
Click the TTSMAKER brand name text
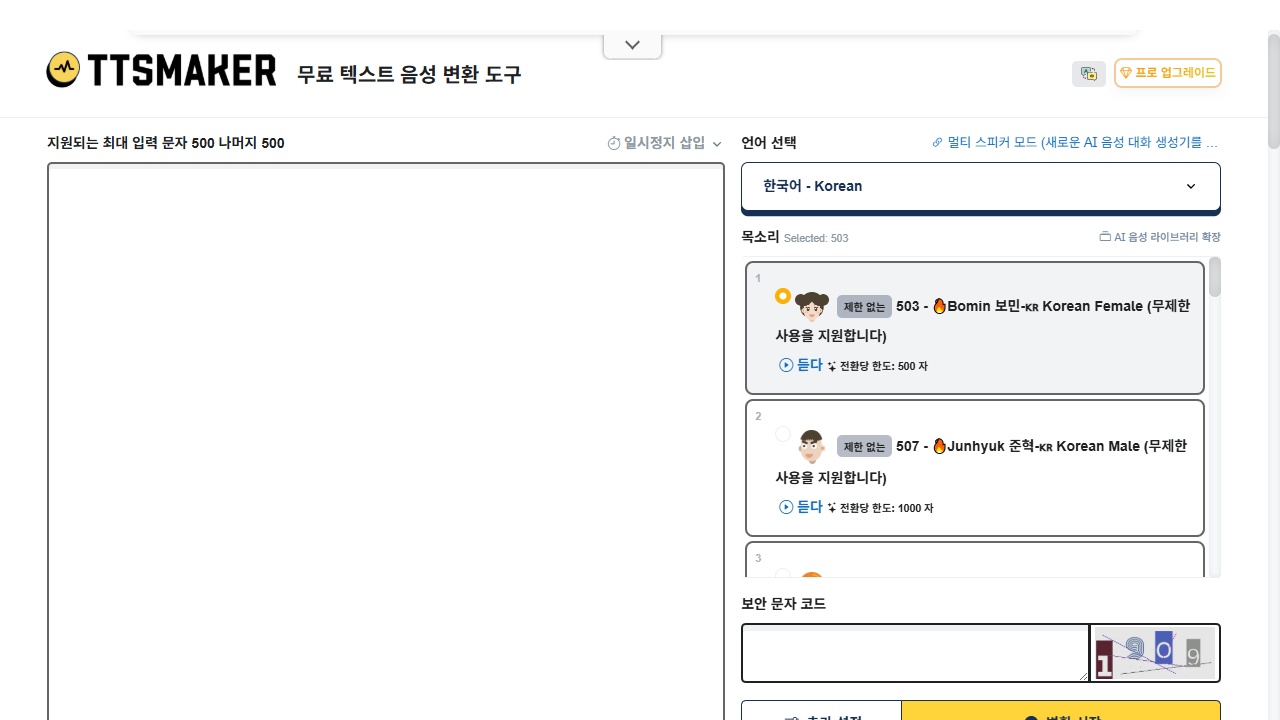[x=181, y=70]
